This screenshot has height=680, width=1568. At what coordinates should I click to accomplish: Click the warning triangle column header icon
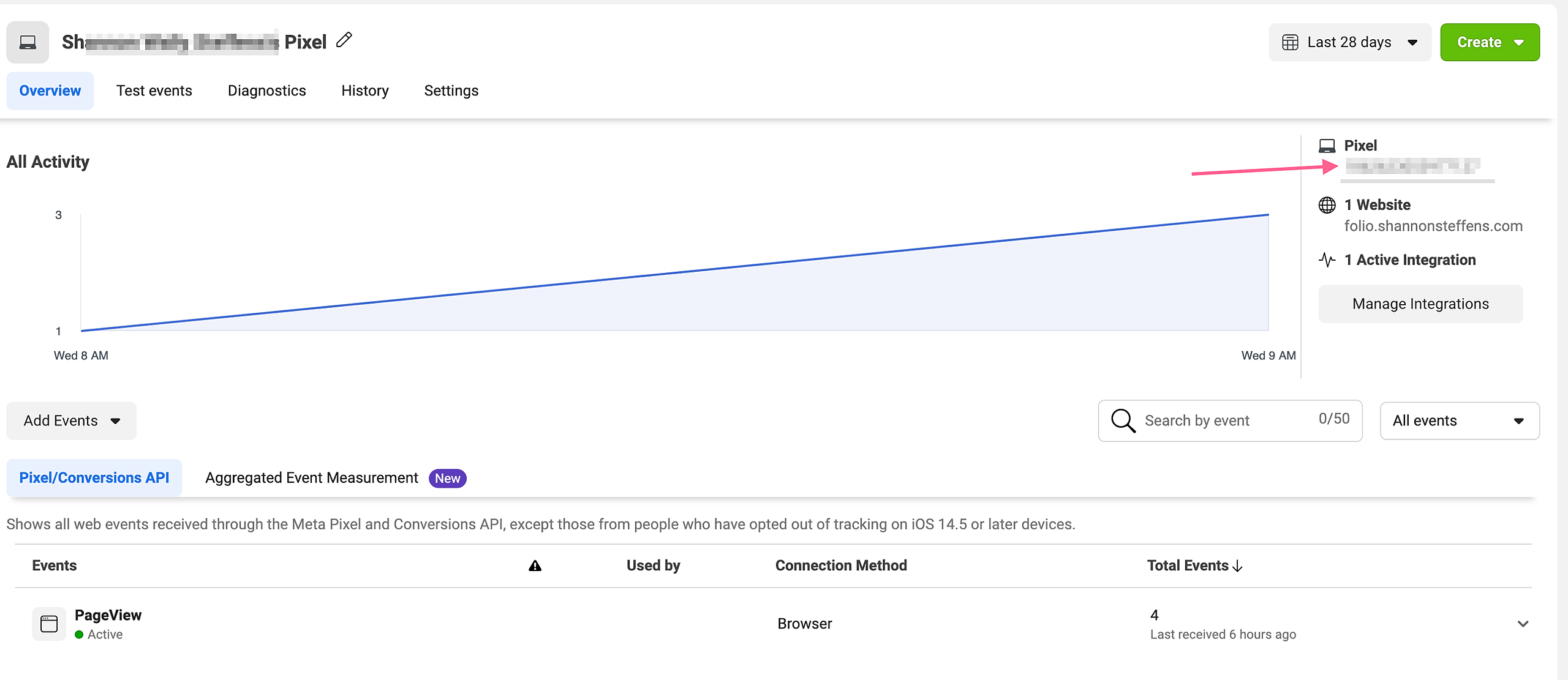click(535, 566)
